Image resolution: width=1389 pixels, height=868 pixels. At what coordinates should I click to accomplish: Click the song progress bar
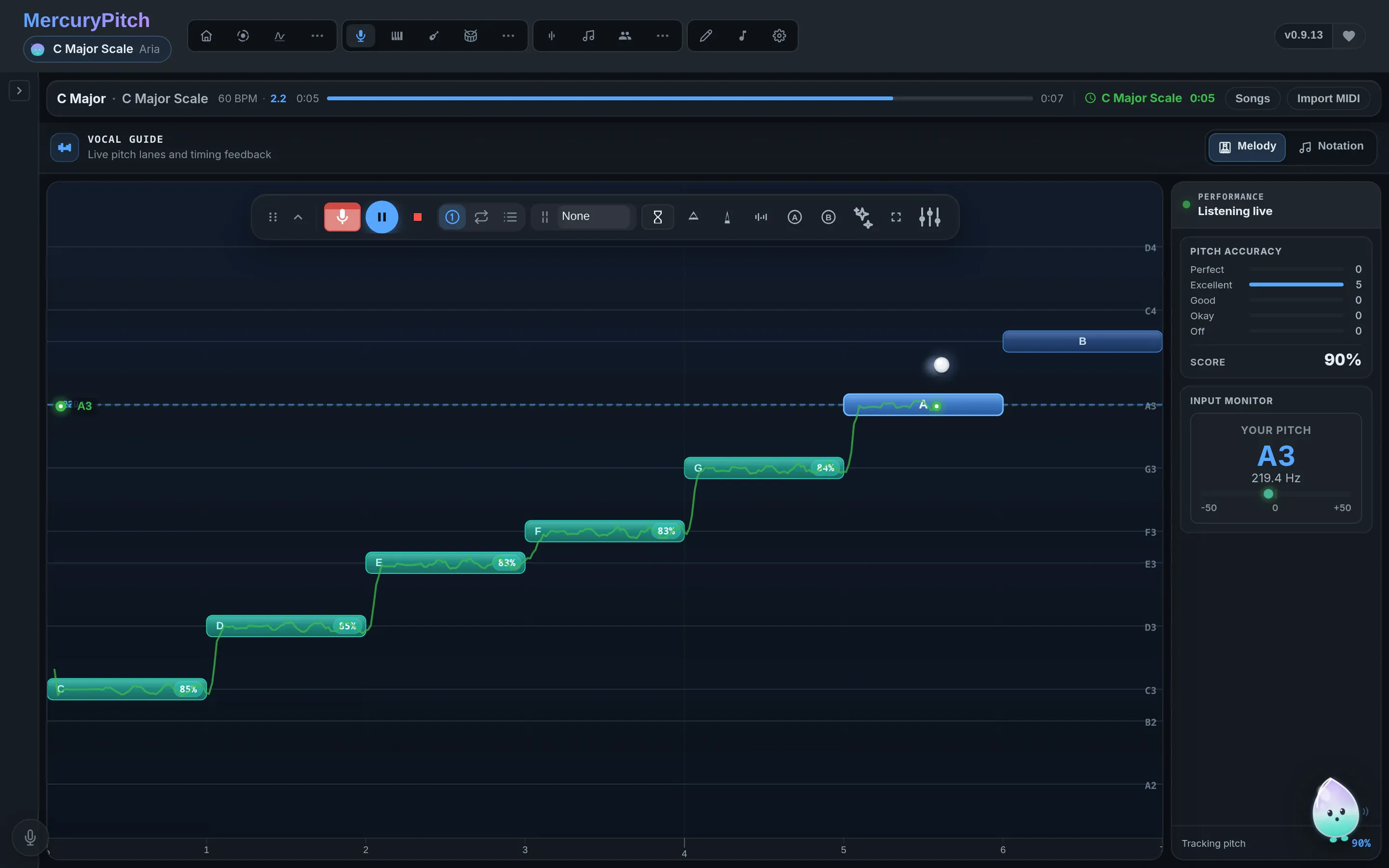(680, 98)
